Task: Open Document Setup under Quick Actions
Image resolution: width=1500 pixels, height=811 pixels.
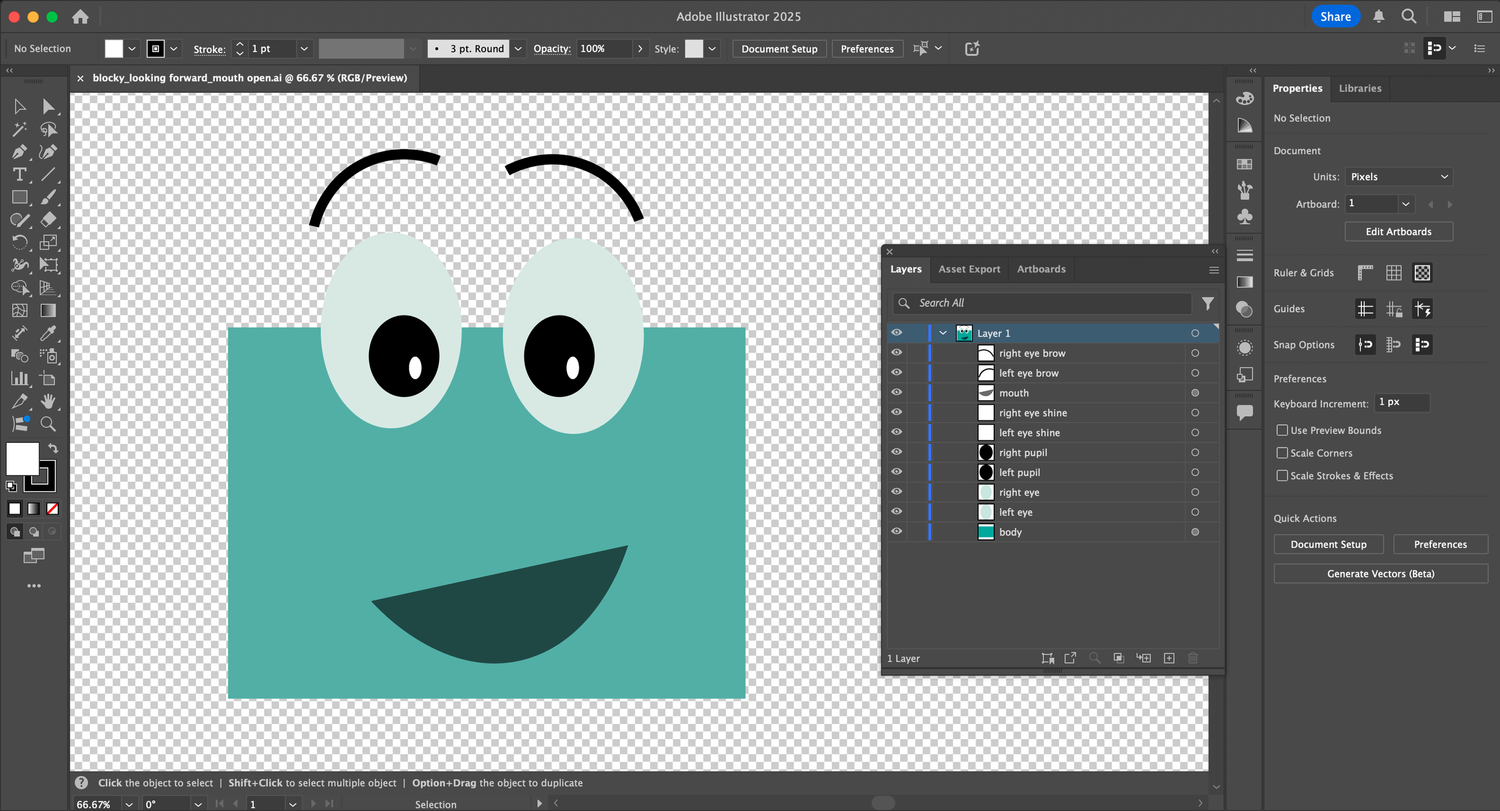Action: (1328, 545)
